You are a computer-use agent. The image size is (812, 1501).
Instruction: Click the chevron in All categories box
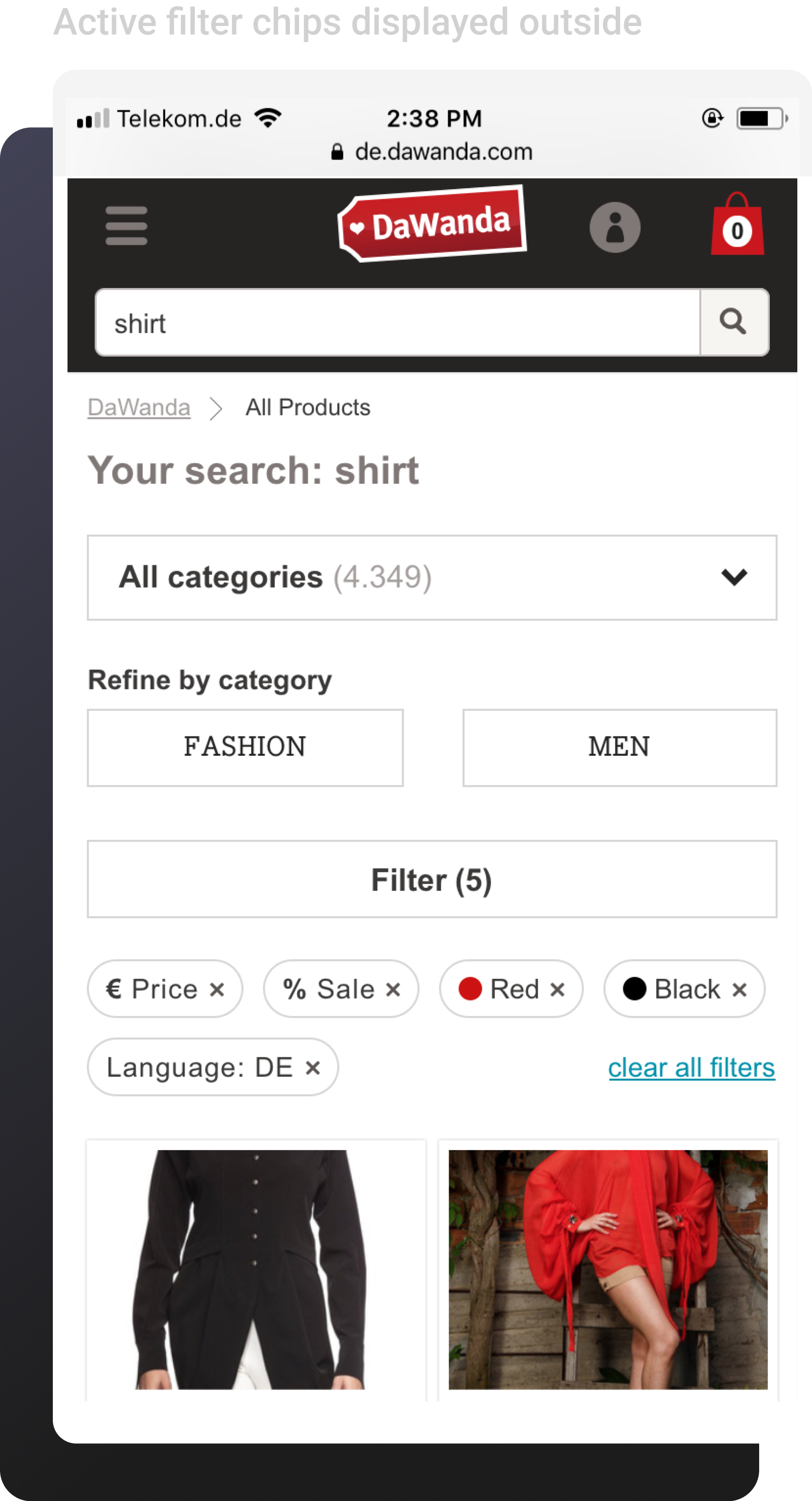pos(734,577)
